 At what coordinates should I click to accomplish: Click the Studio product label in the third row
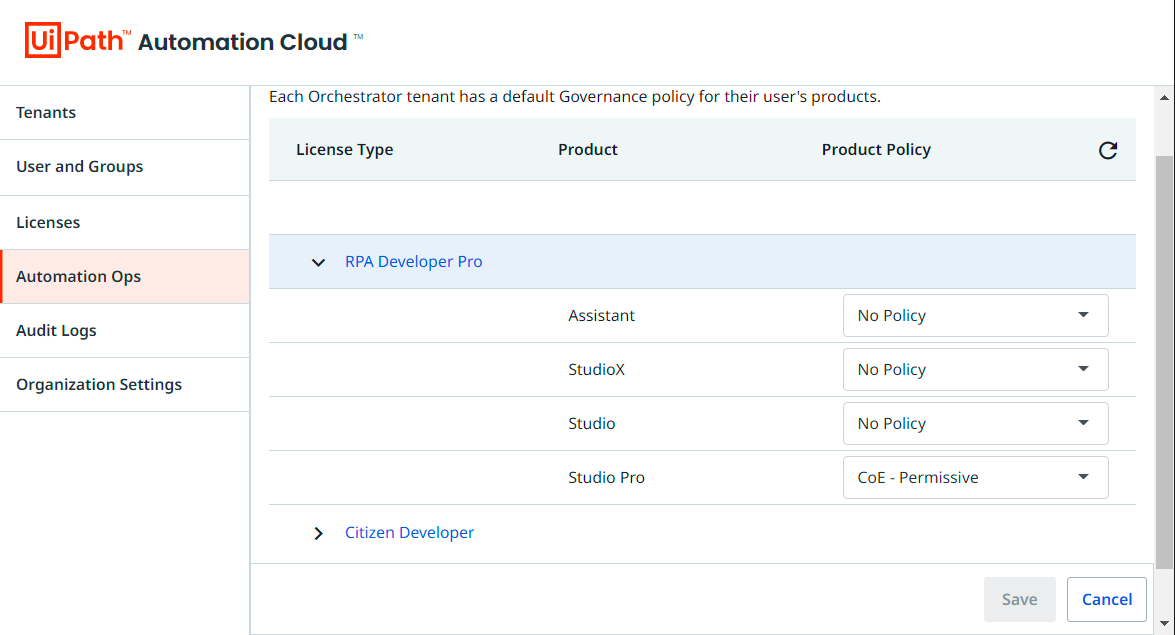591,424
